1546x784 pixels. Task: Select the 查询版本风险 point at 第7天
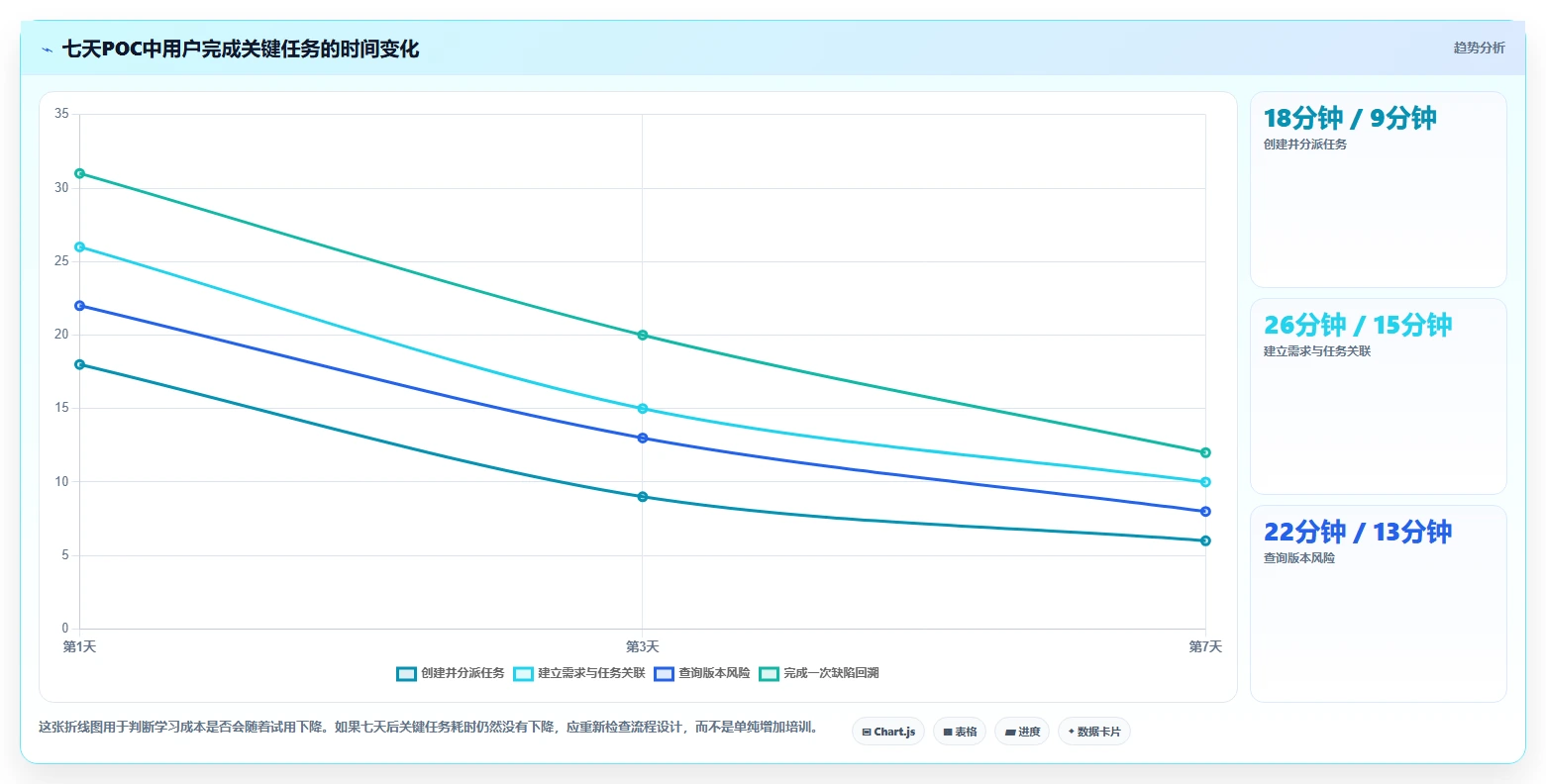coord(1205,512)
